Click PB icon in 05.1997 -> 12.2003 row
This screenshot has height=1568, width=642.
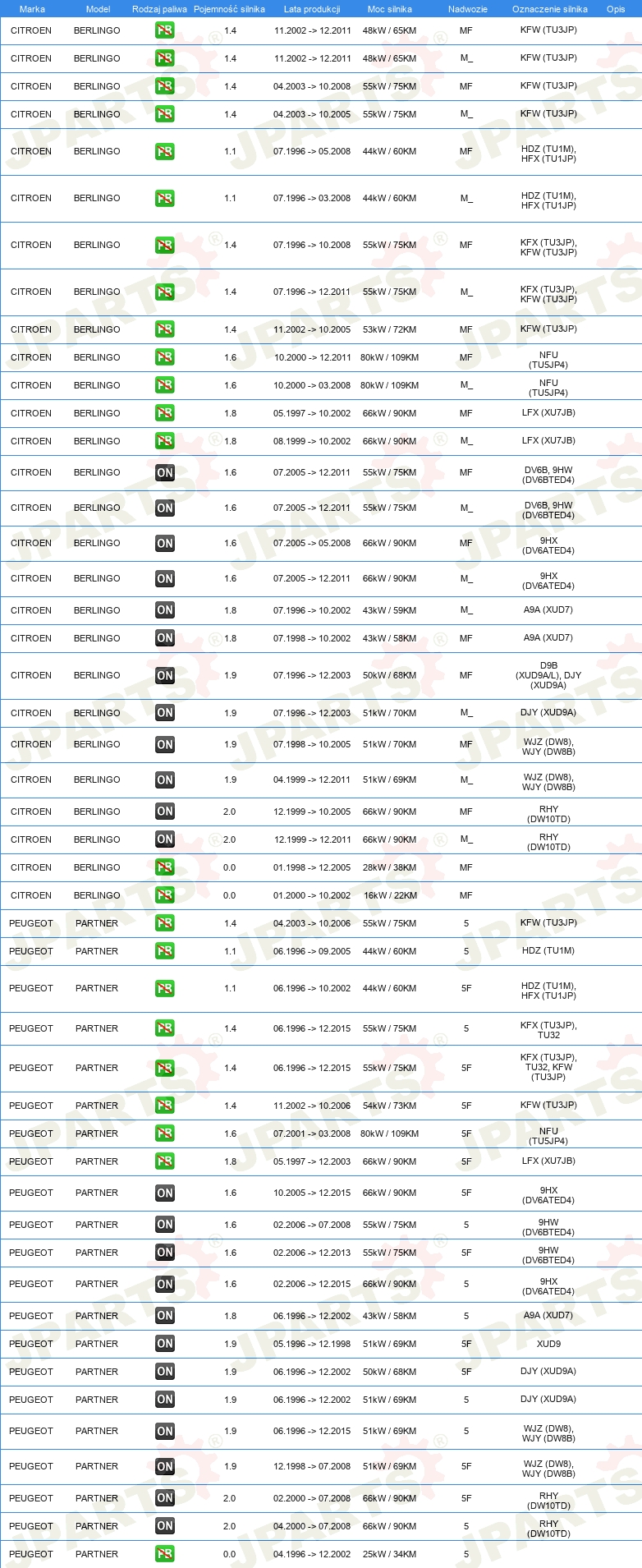(165, 1161)
